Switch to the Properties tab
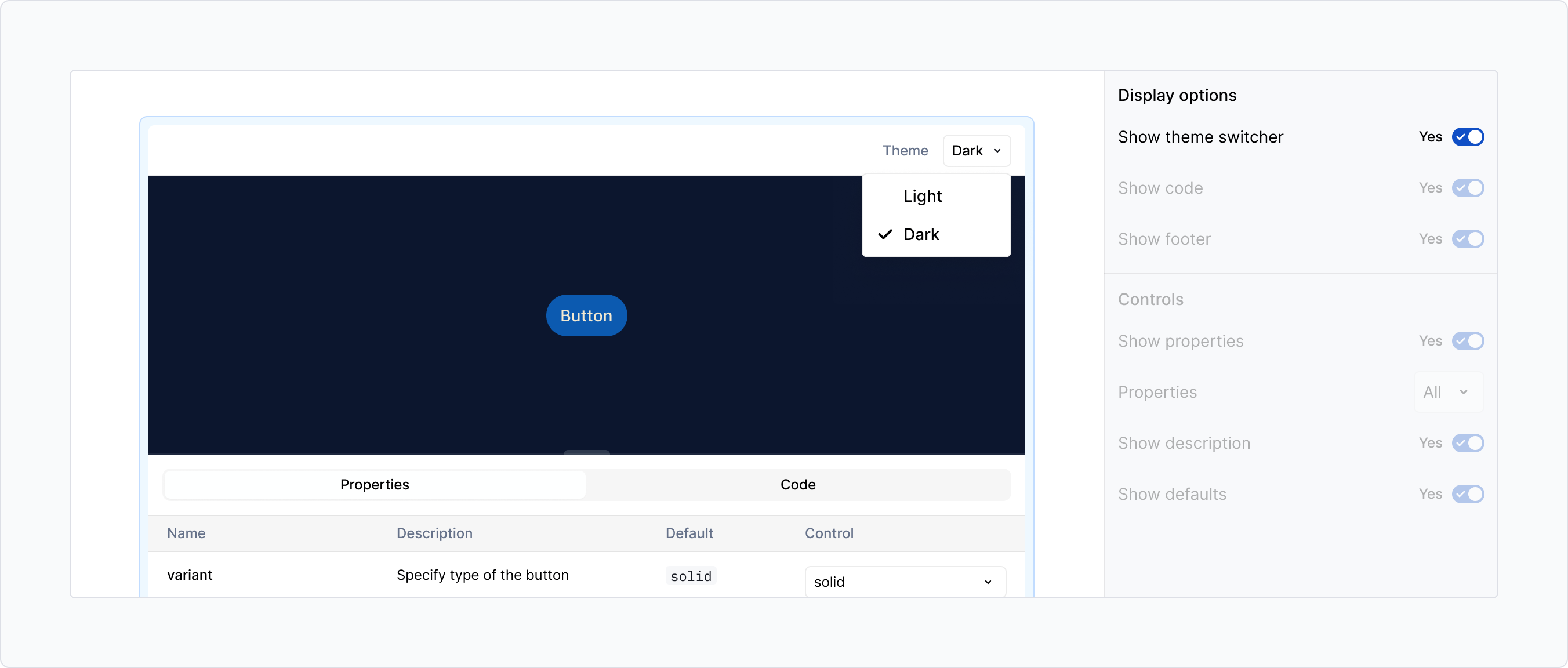Image resolution: width=1568 pixels, height=668 pixels. [x=375, y=485]
